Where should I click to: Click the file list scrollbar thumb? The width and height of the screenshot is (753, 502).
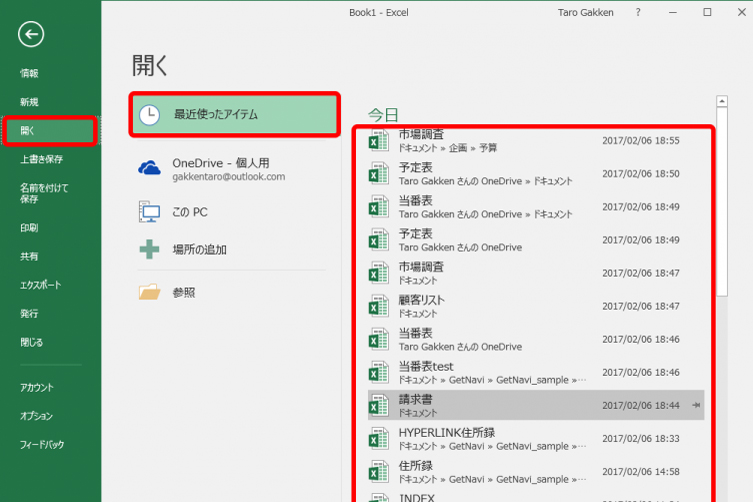[x=721, y=202]
